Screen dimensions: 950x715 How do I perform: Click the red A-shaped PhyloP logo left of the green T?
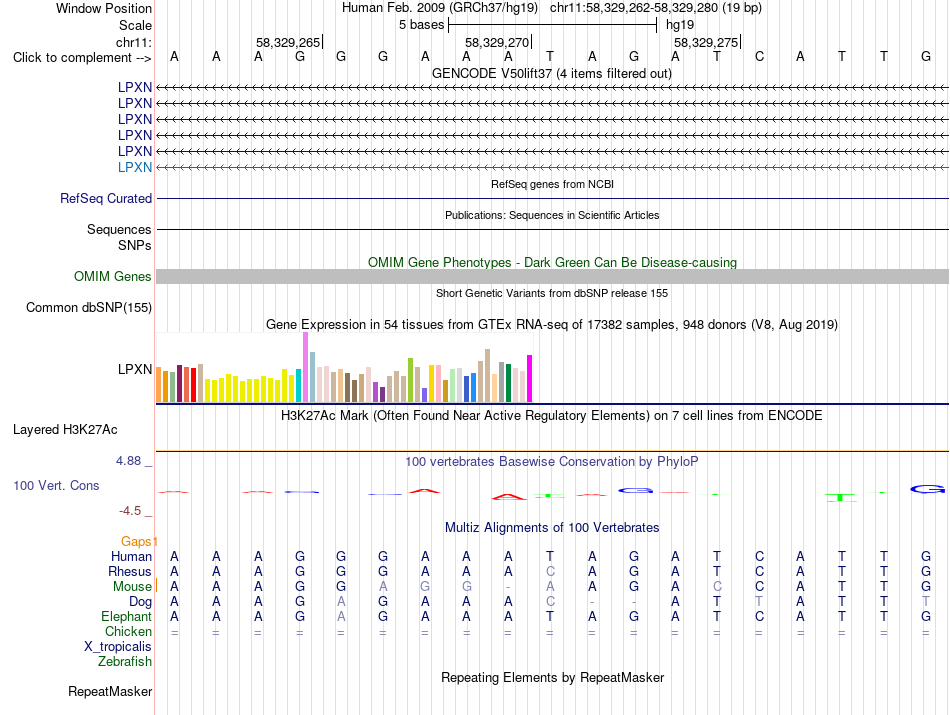509,497
